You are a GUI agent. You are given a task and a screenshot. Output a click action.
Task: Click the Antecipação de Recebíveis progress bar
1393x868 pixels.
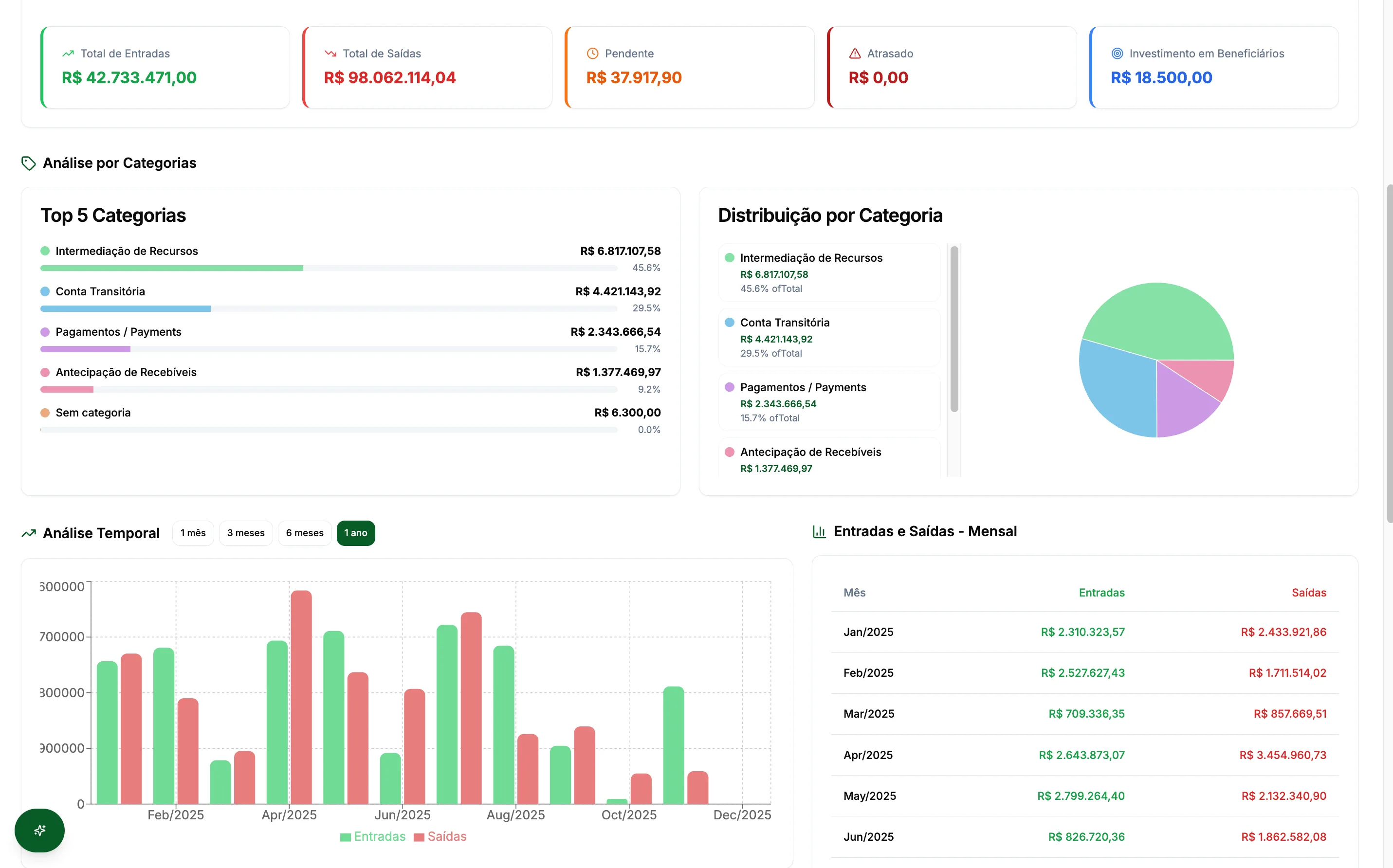(x=329, y=389)
